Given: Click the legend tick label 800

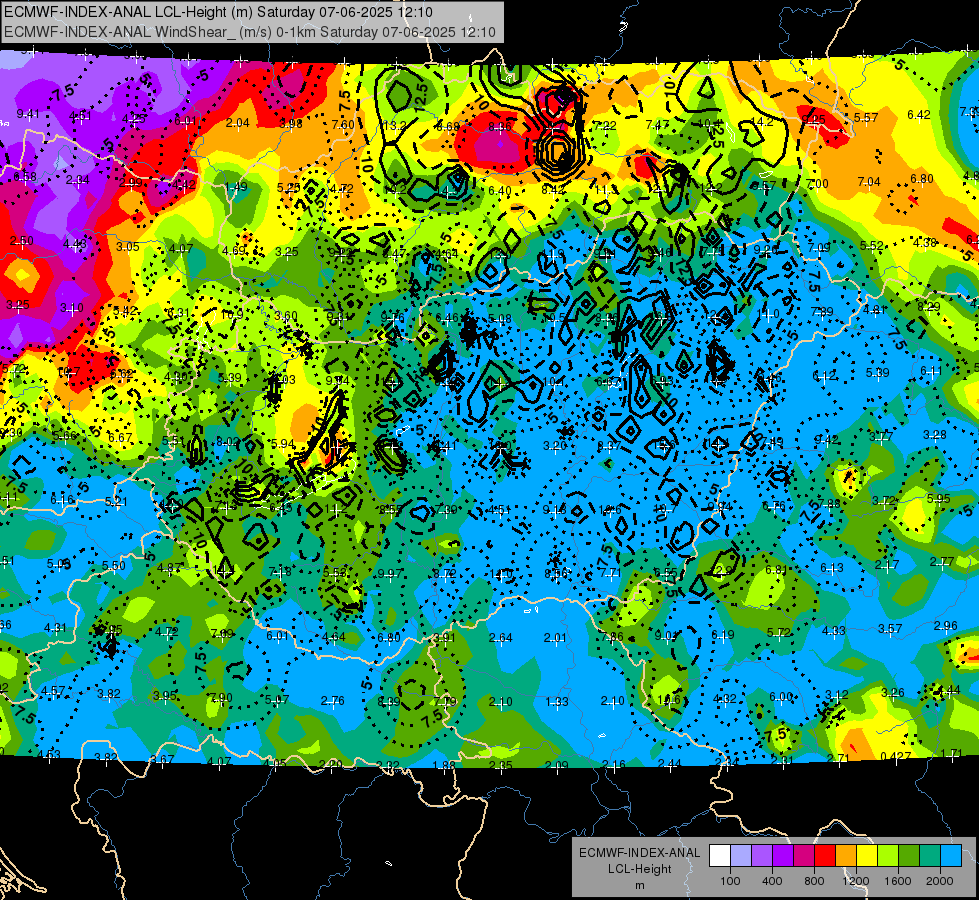Looking at the screenshot, I should 814,881.
